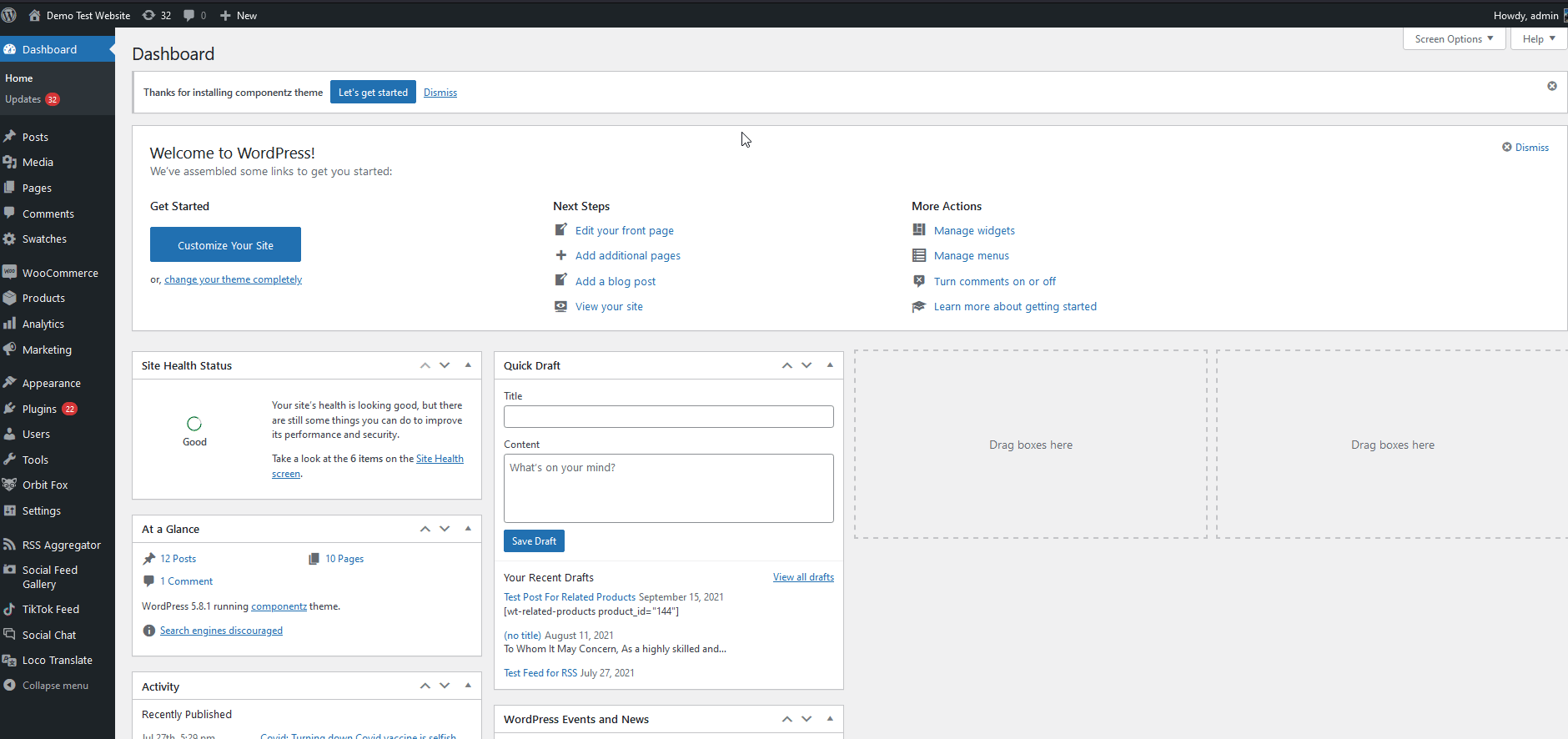Click the RSS Aggregator feed icon

tap(10, 545)
